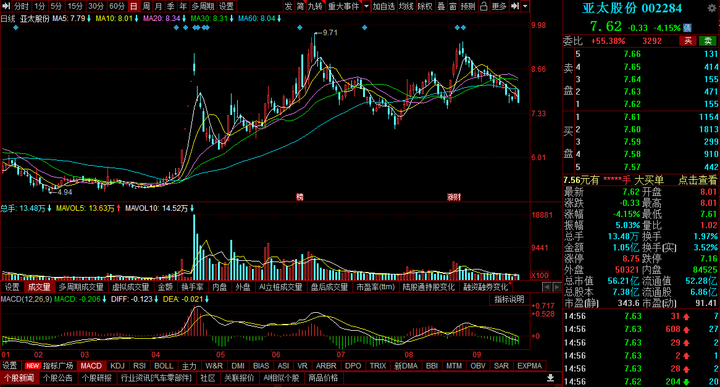Toggle the 除权 ex-rights adjustment

click(425, 6)
